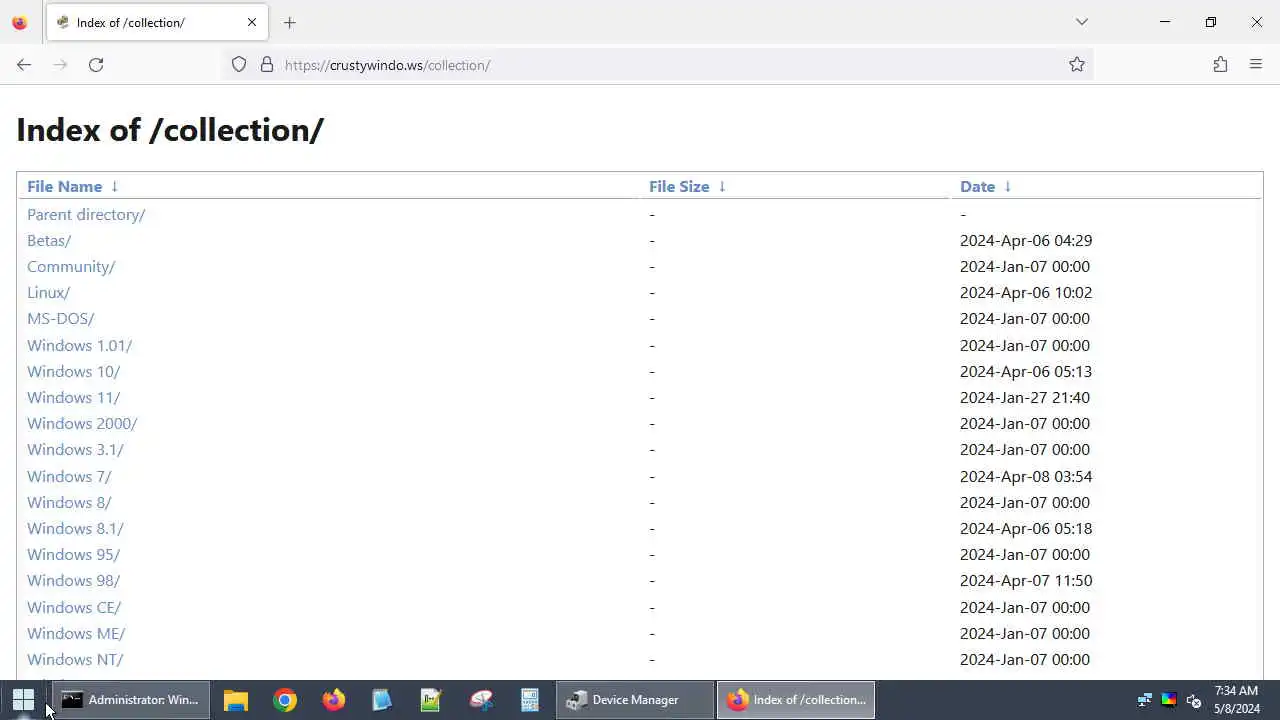
Task: Open the paint-like app in taskbar
Action: click(481, 700)
